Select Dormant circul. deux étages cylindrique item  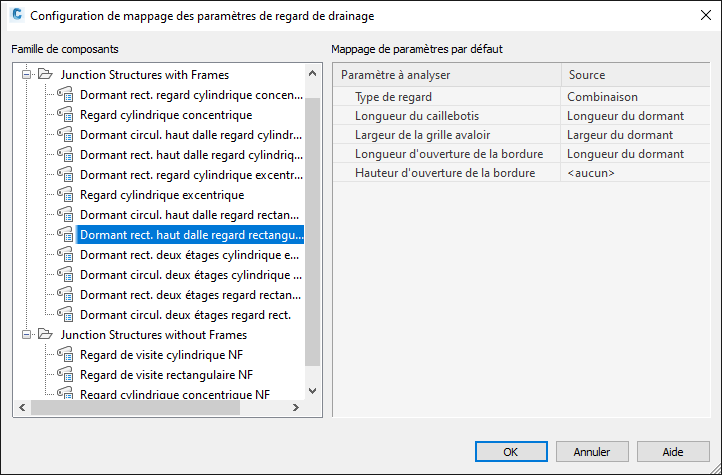190,275
